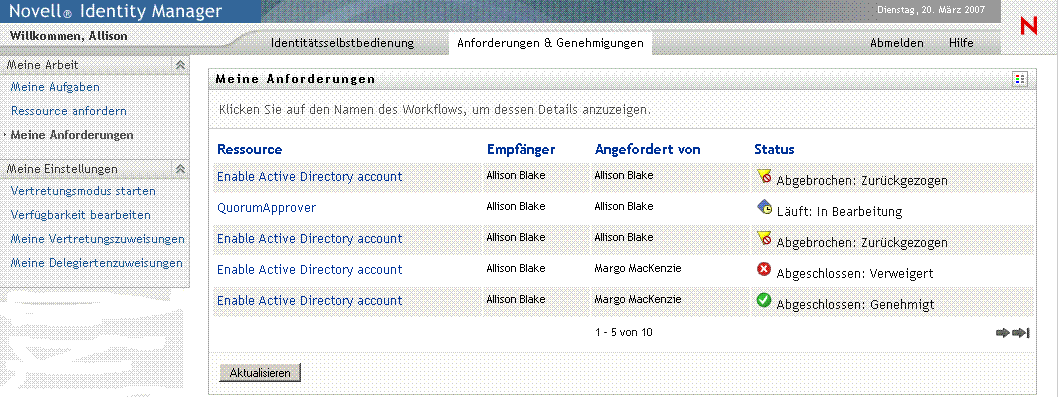This screenshot has width=1058, height=397.
Task: Open Meine Vertretungszuweisungen link
Action: click(97, 239)
